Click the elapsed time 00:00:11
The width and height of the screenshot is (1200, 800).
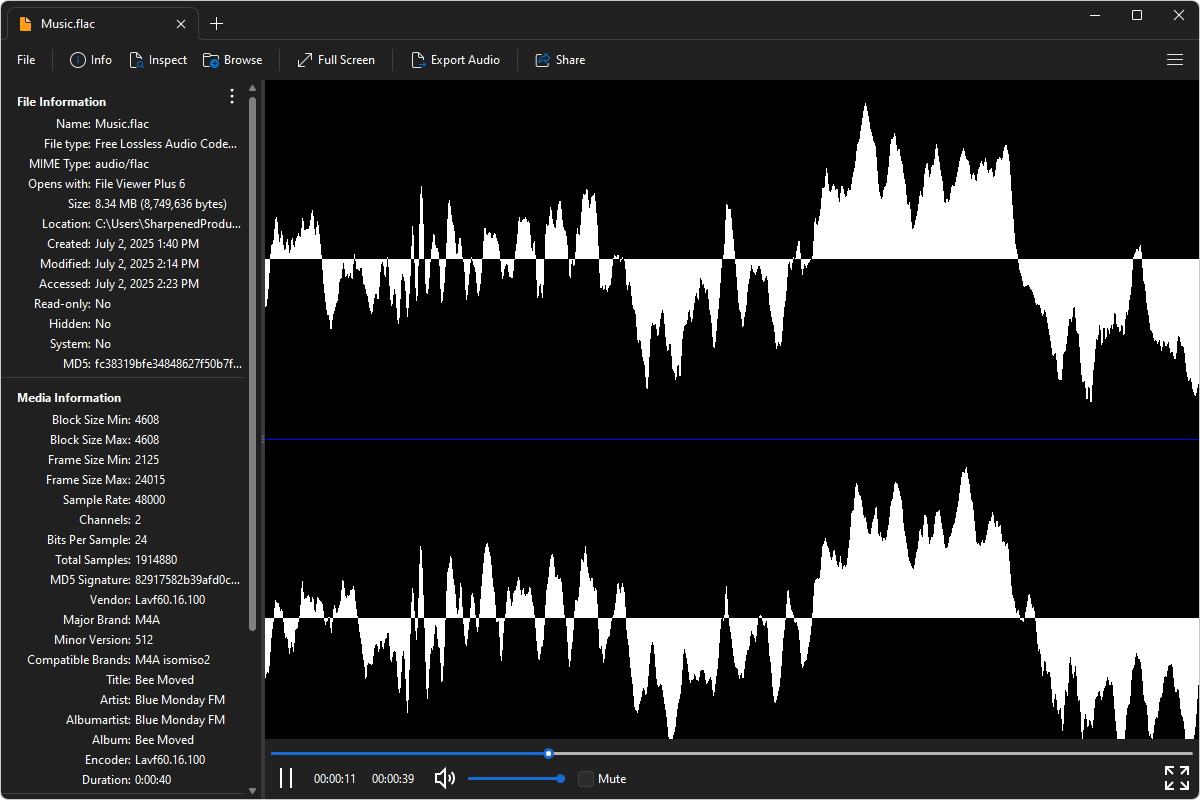335,778
